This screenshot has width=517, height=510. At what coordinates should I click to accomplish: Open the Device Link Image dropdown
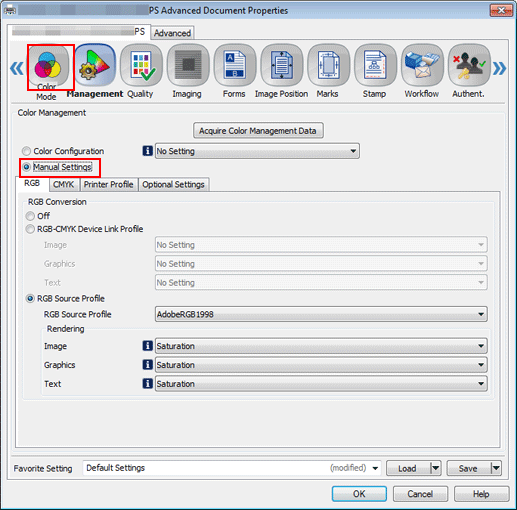[321, 245]
